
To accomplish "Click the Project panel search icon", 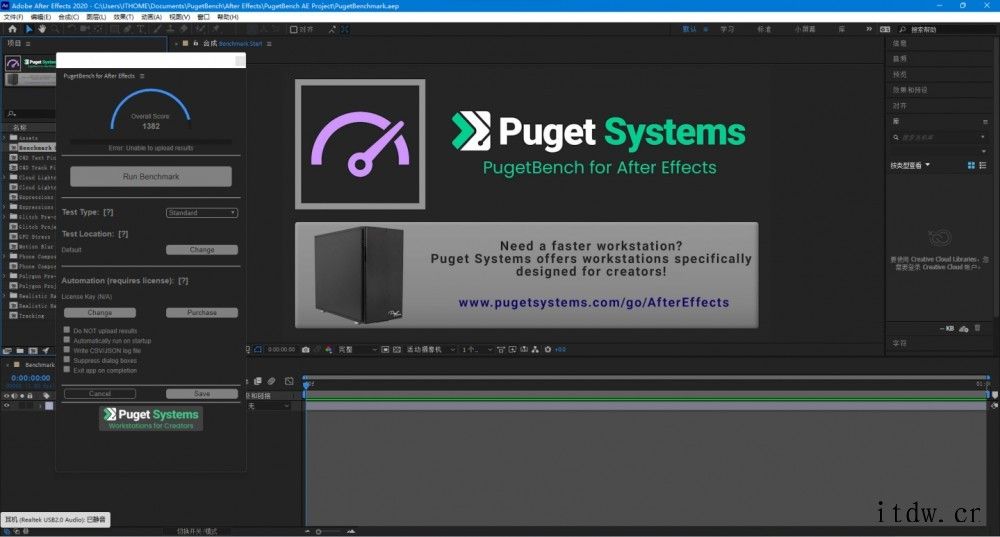I will coord(11,114).
